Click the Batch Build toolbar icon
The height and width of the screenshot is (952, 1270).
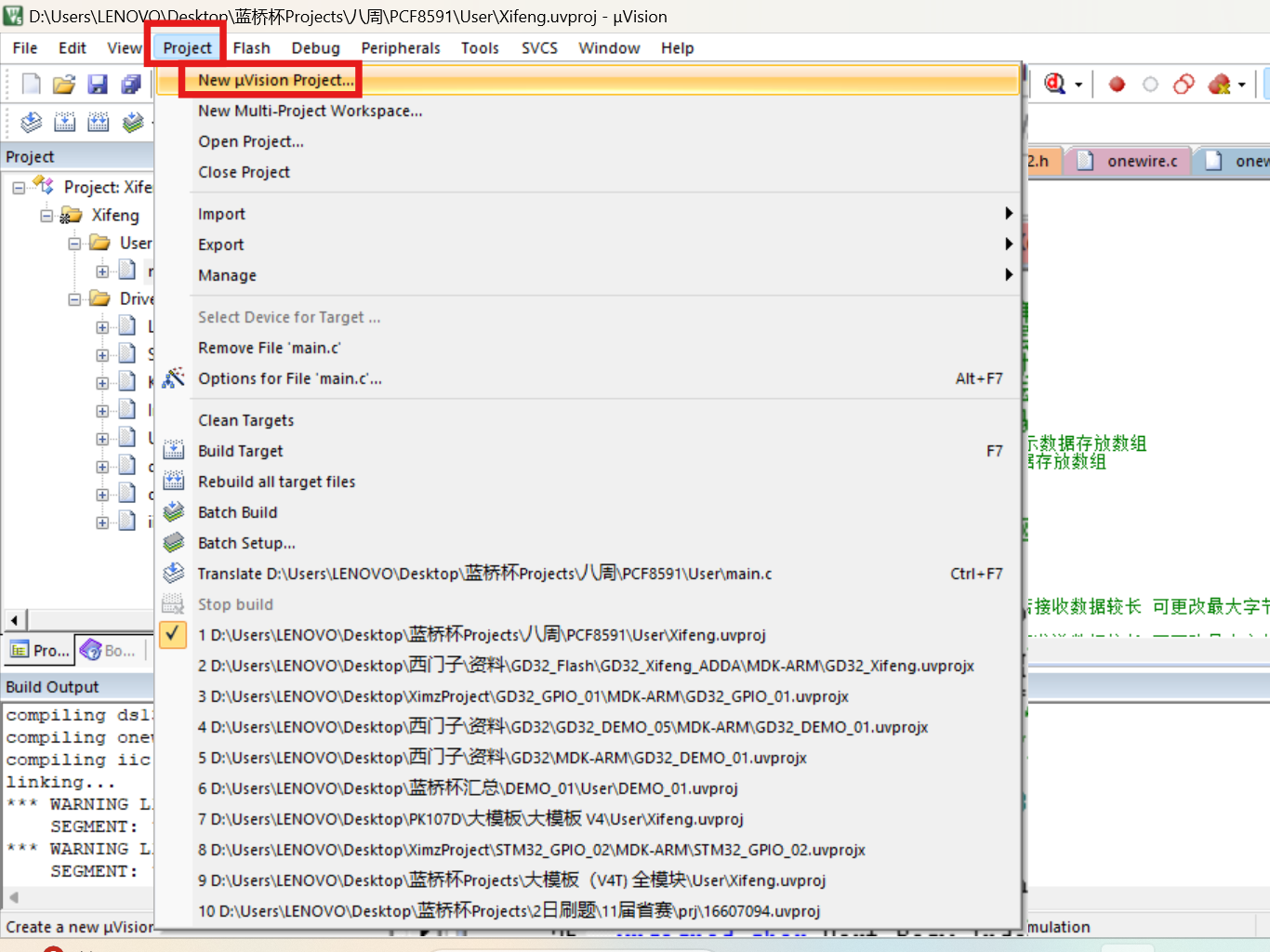point(134,122)
